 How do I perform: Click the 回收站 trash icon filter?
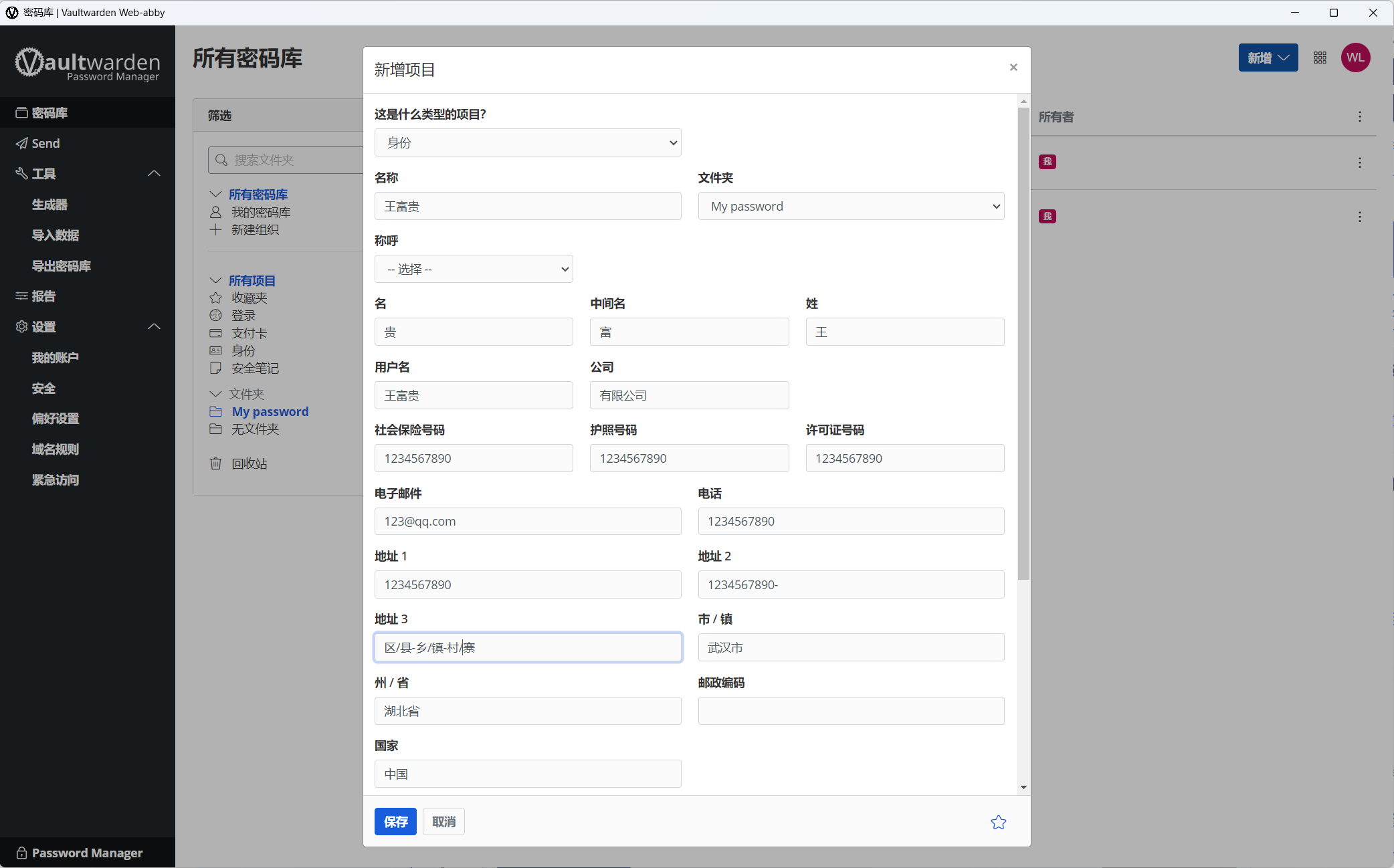point(215,463)
